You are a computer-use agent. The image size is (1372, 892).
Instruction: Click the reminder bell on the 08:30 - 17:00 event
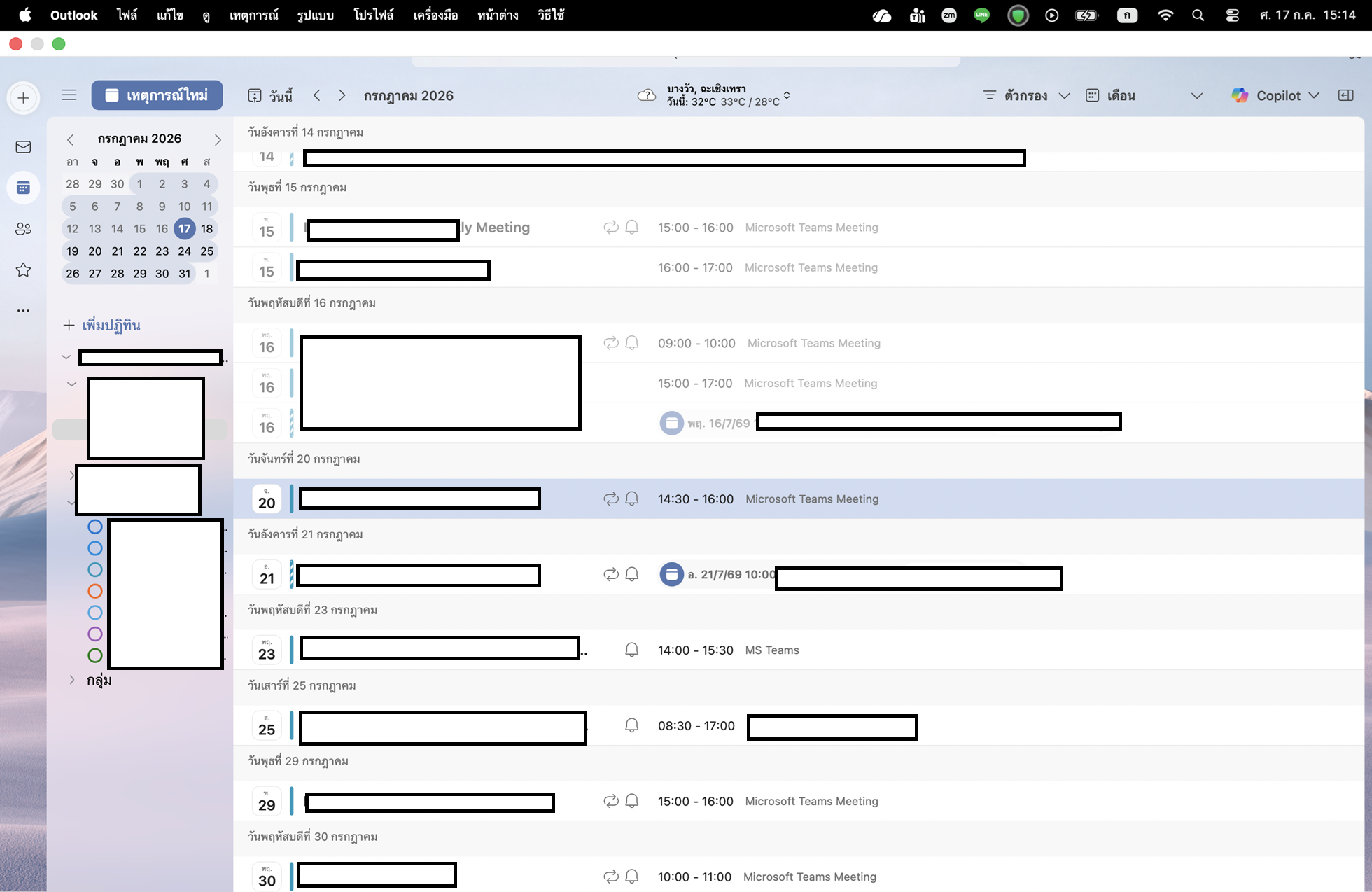[x=631, y=725]
